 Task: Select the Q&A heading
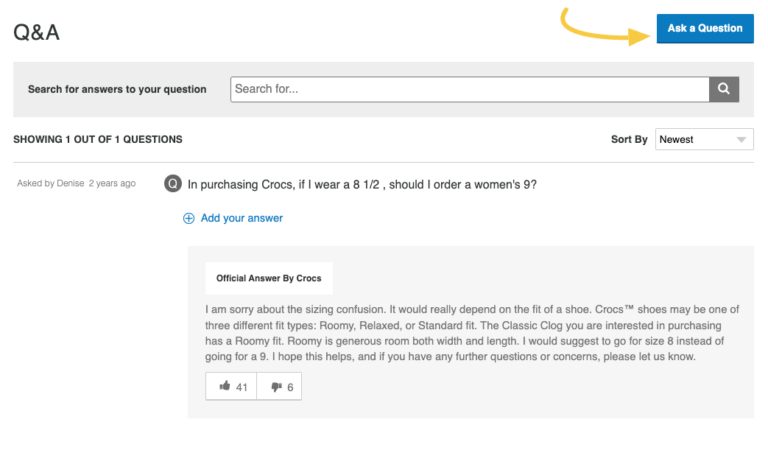[x=37, y=32]
